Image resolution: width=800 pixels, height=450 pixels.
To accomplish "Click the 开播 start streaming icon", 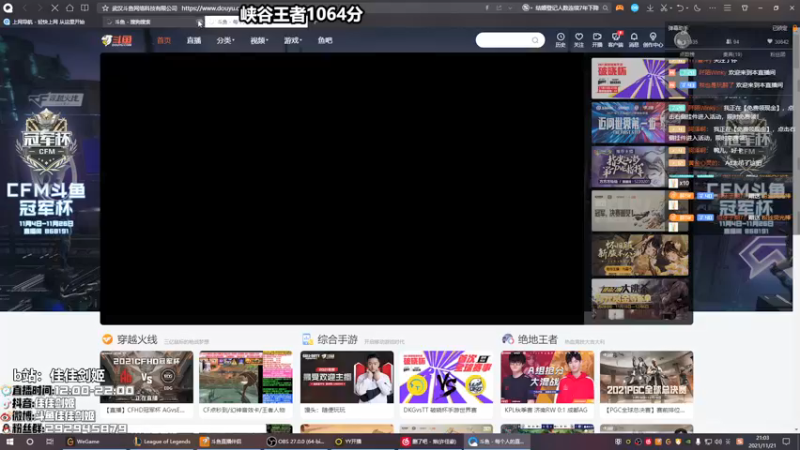I will coord(597,40).
